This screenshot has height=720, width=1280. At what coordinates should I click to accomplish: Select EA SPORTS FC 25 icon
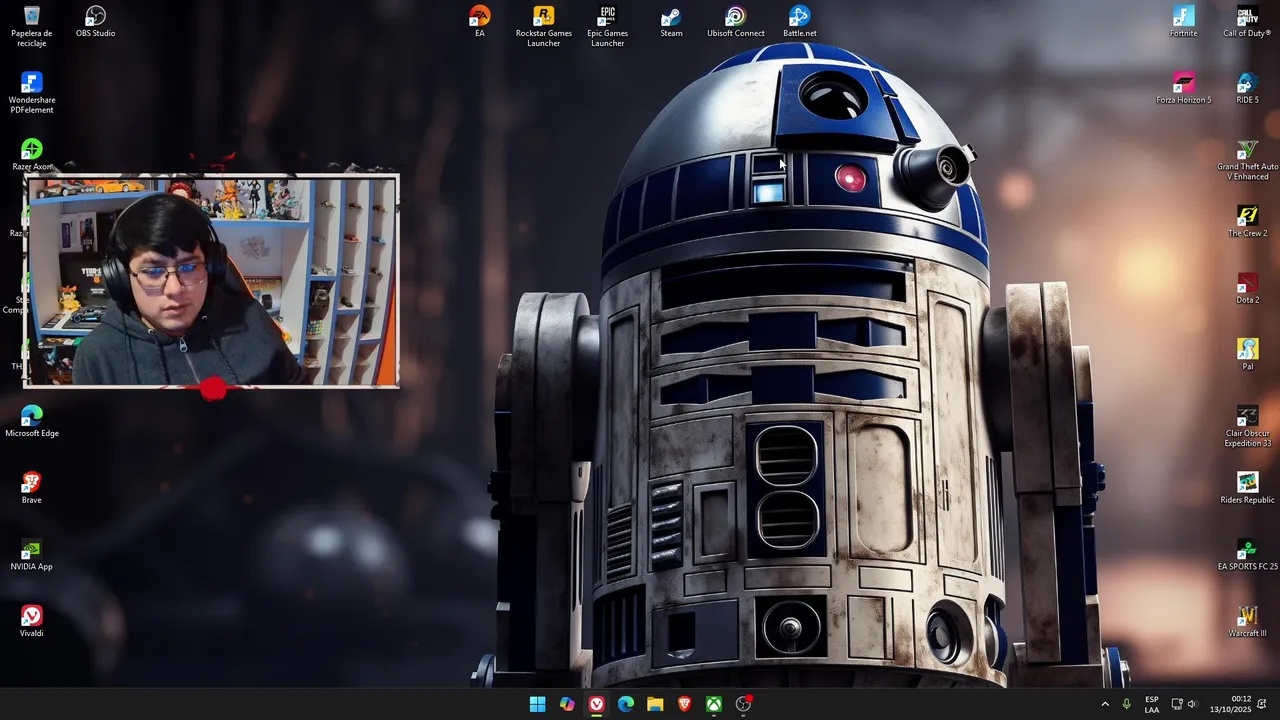(1248, 555)
